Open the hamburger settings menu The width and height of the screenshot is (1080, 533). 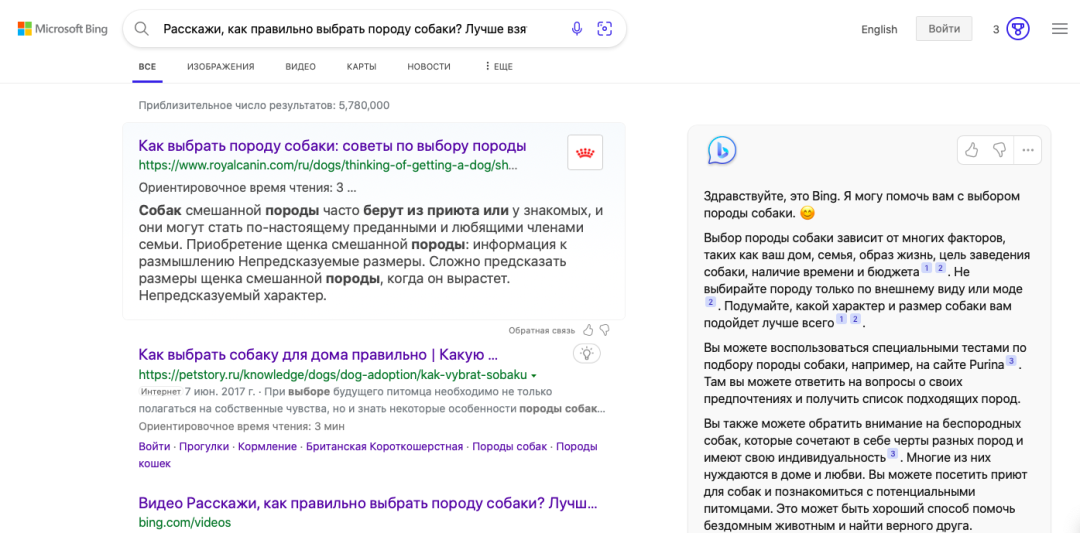[x=1059, y=29]
